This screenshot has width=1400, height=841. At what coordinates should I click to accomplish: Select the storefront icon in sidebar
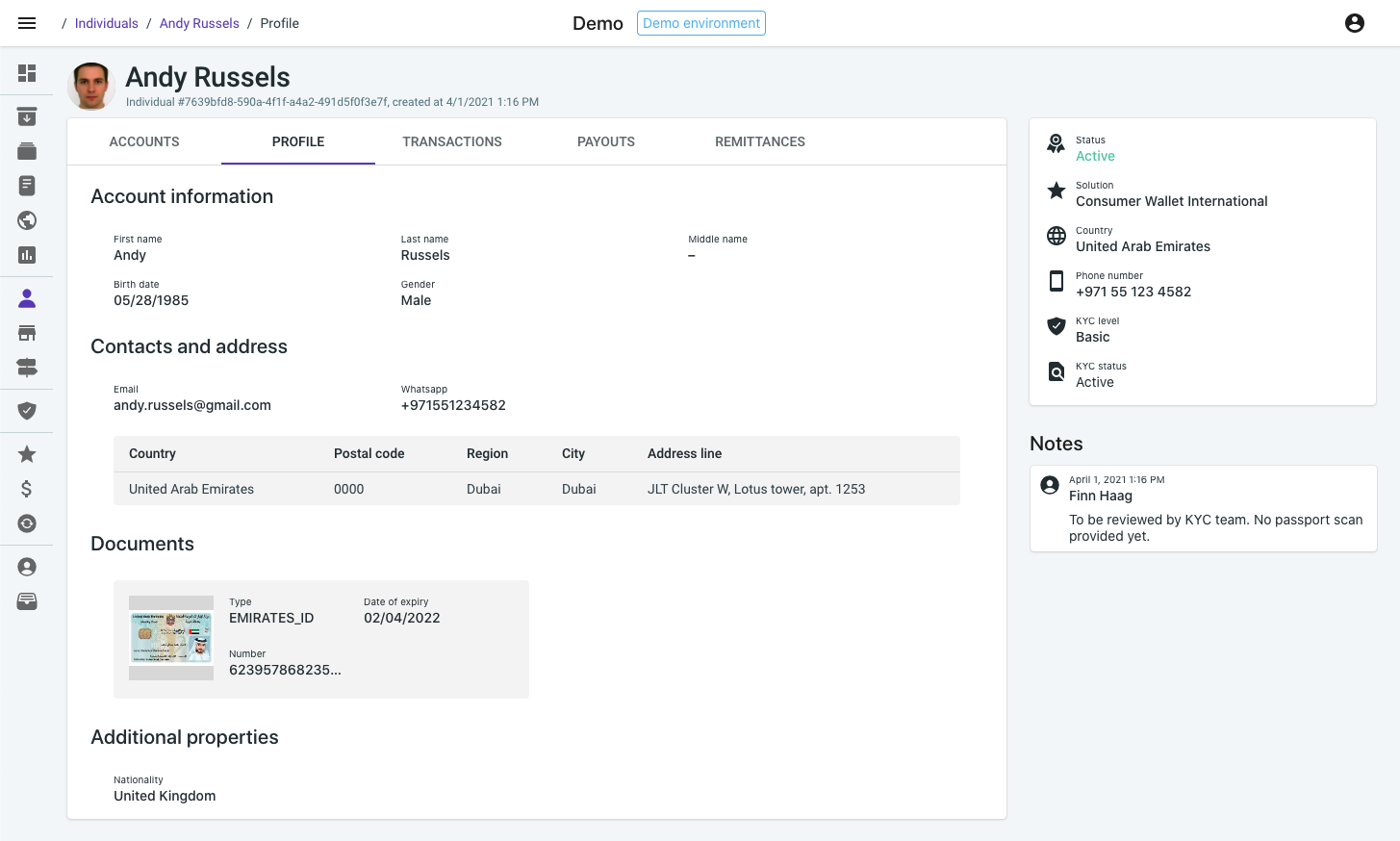point(27,333)
